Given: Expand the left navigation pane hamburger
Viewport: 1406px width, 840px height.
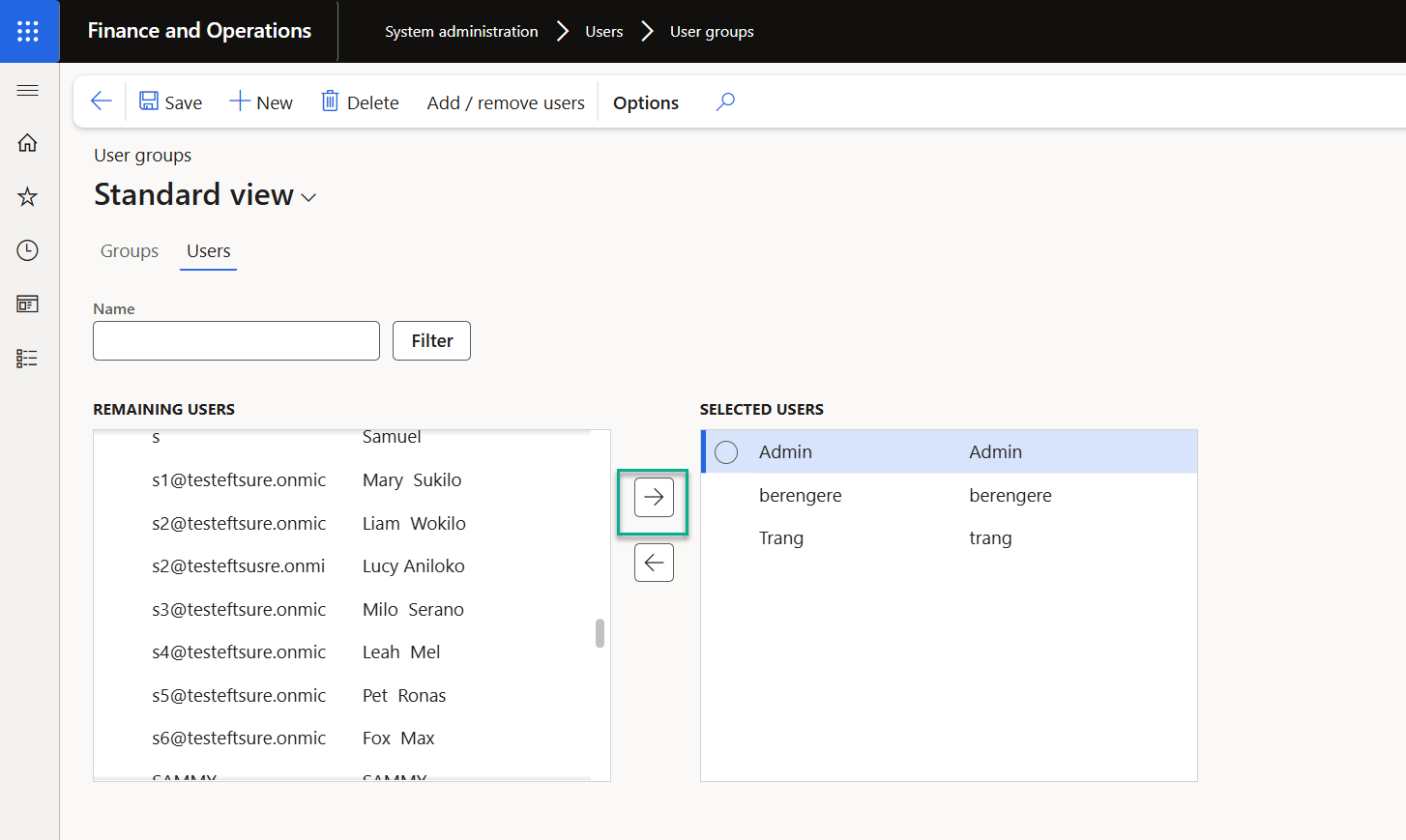Looking at the screenshot, I should pos(28,91).
